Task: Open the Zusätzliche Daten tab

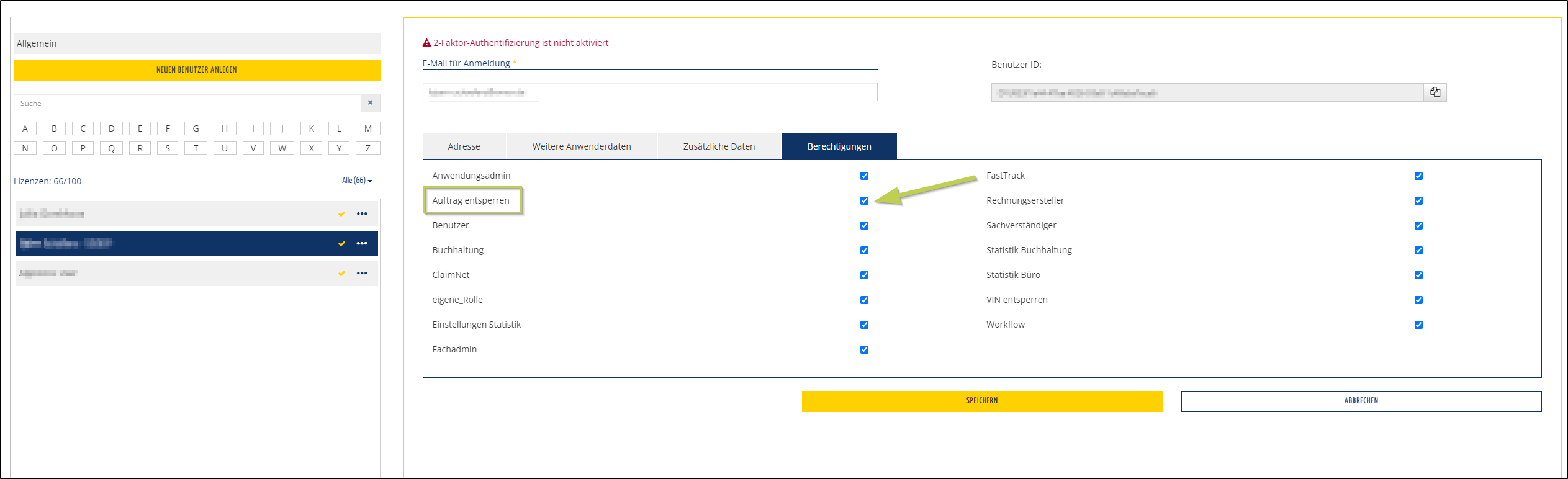Action: (719, 146)
